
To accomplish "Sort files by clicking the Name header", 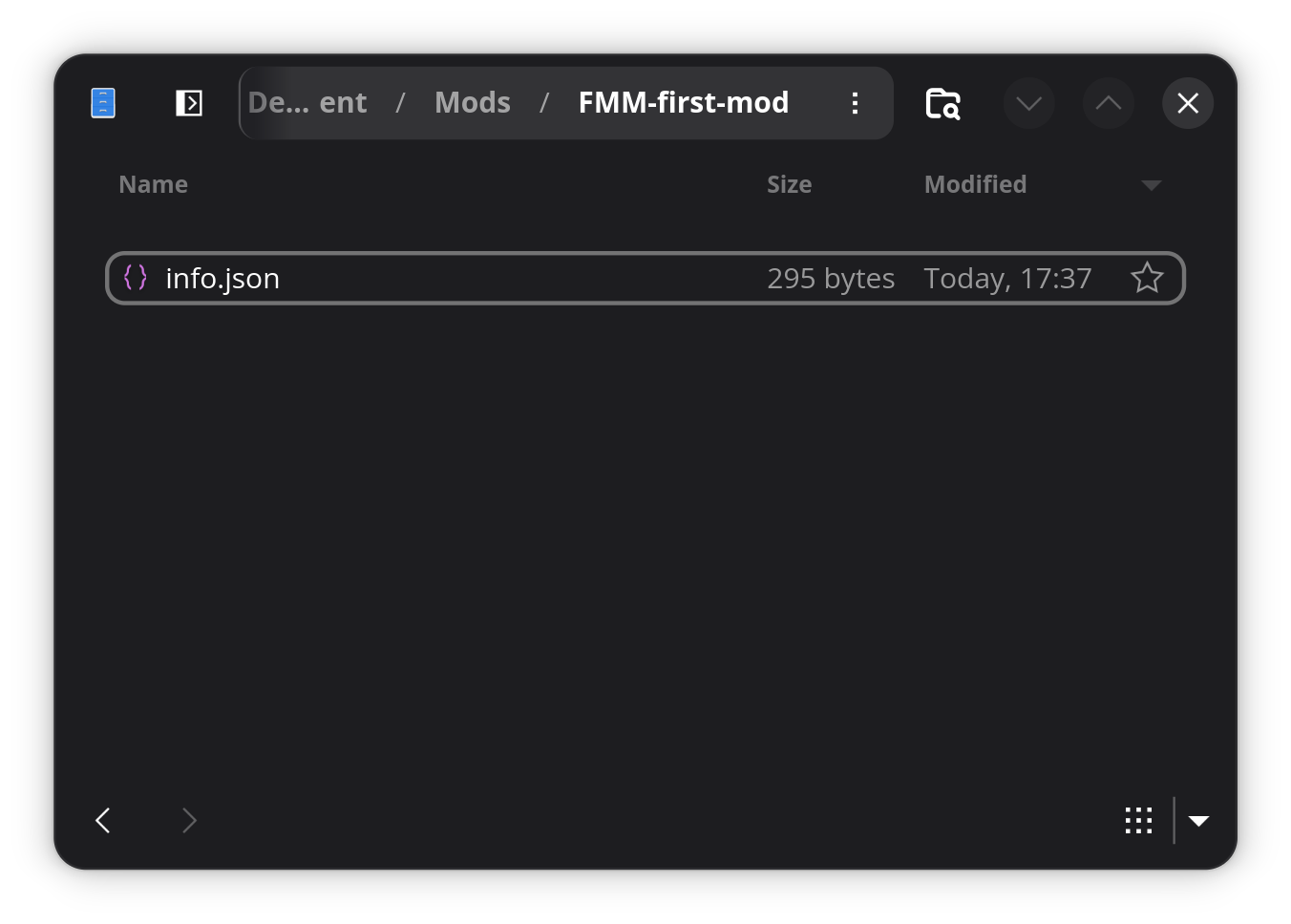I will 153,184.
